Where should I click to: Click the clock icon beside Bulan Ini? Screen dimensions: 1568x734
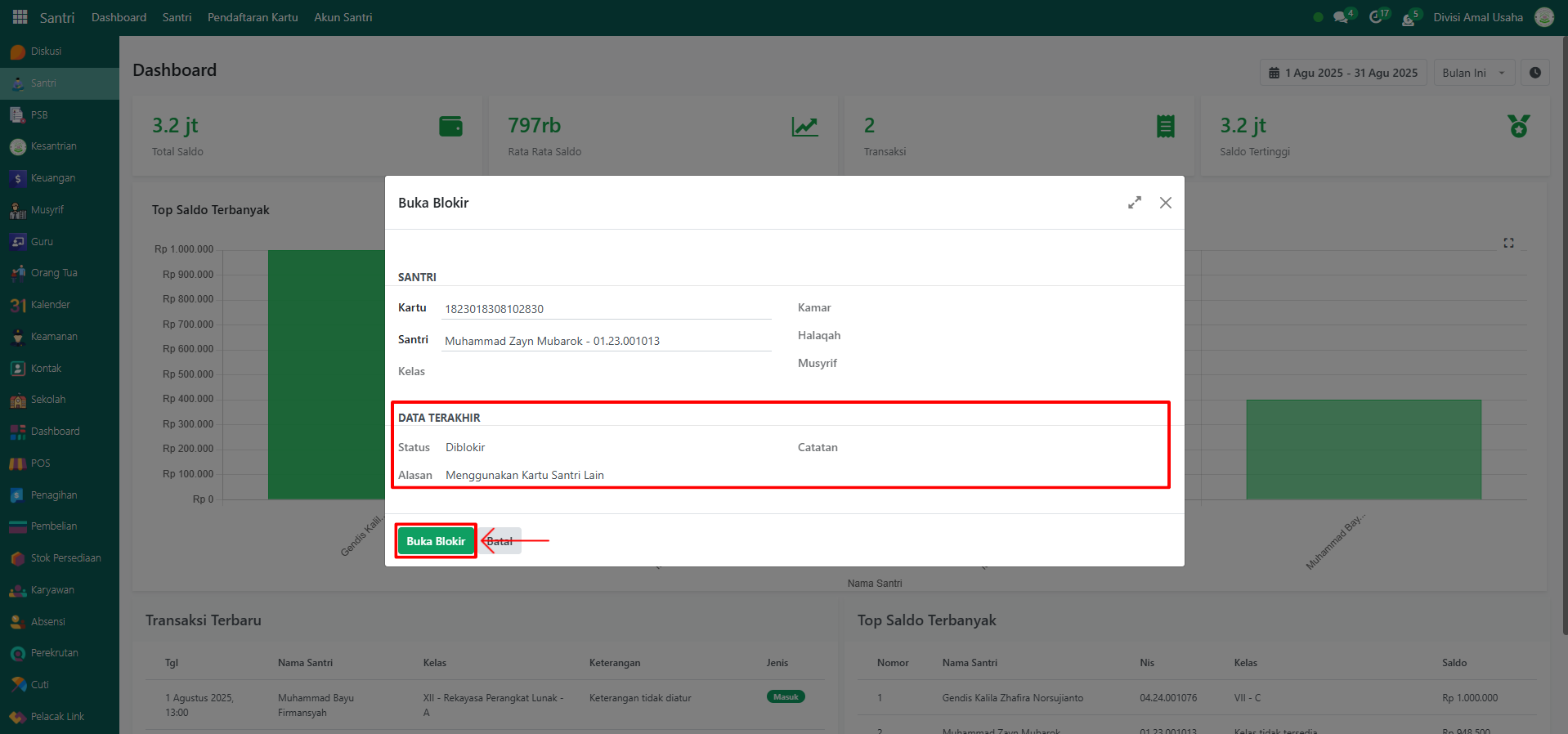1534,73
